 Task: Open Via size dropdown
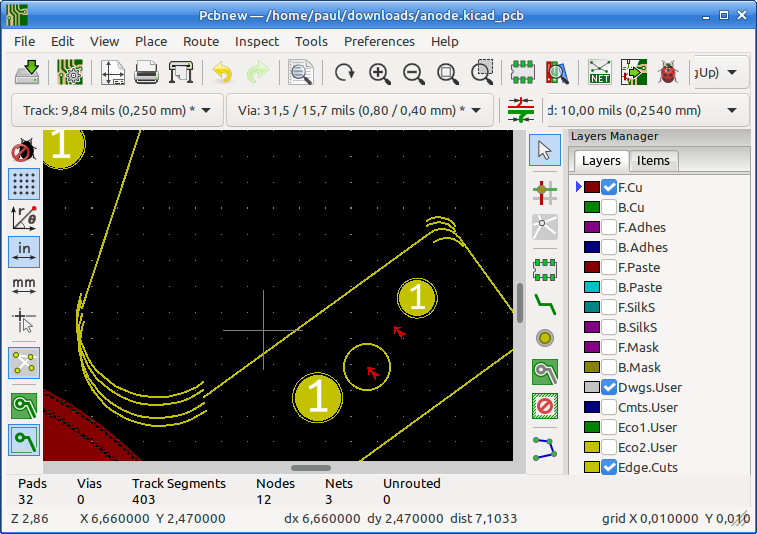[x=360, y=111]
